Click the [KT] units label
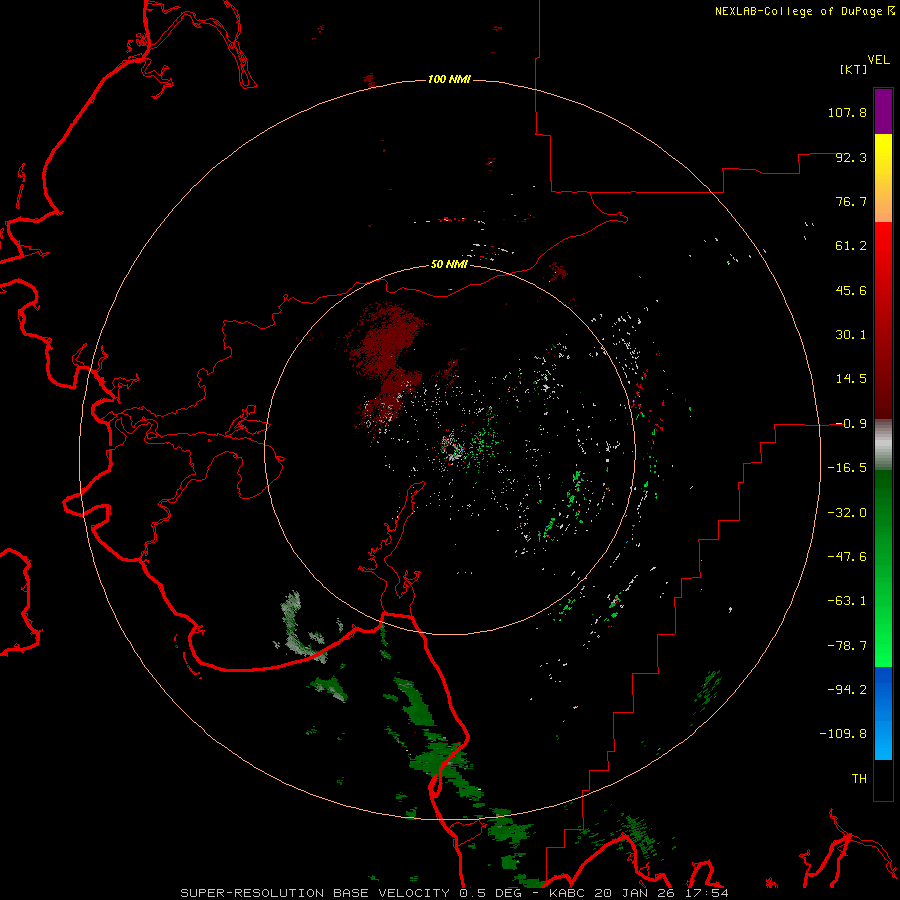 [x=854, y=69]
